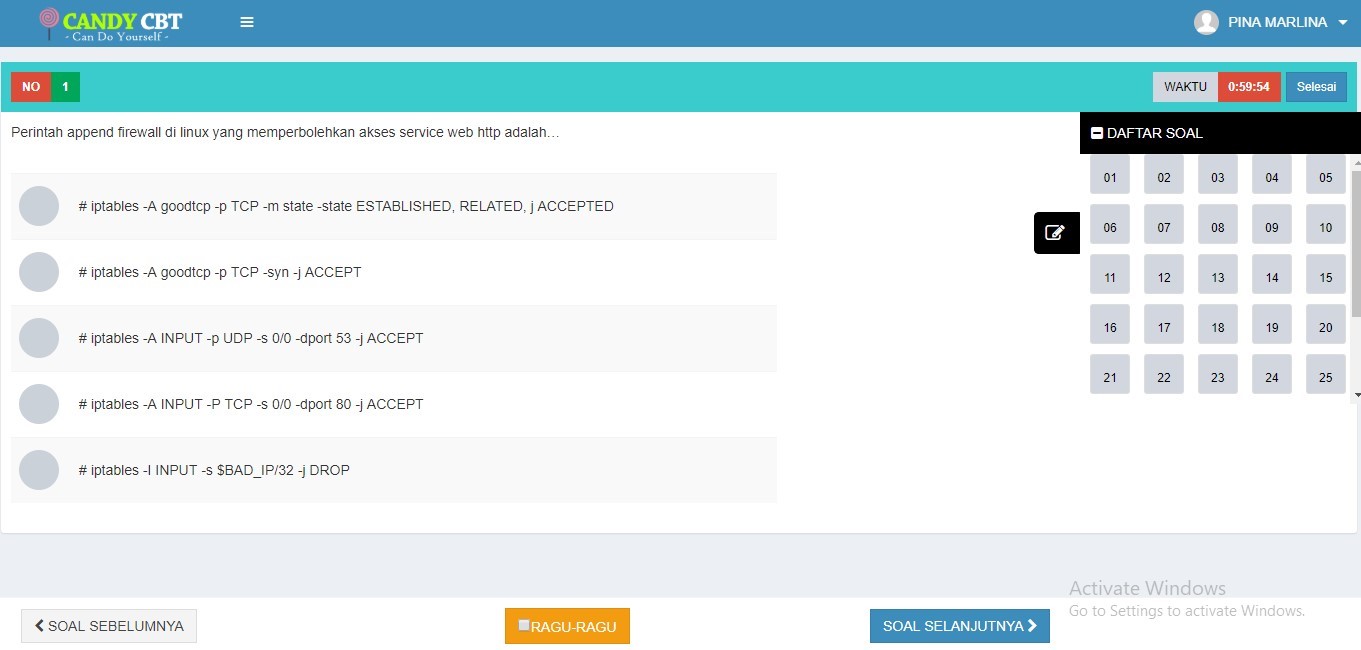Click the question list scrollbar
This screenshot has width=1361, height=650.
click(1356, 243)
